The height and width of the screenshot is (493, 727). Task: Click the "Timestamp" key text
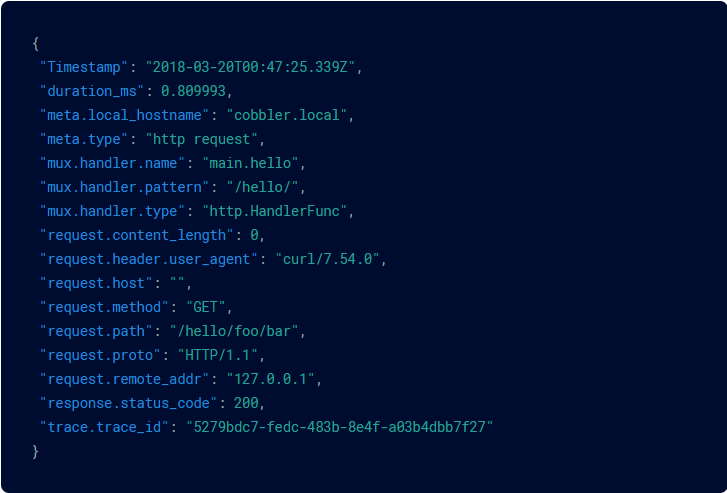tap(84, 67)
